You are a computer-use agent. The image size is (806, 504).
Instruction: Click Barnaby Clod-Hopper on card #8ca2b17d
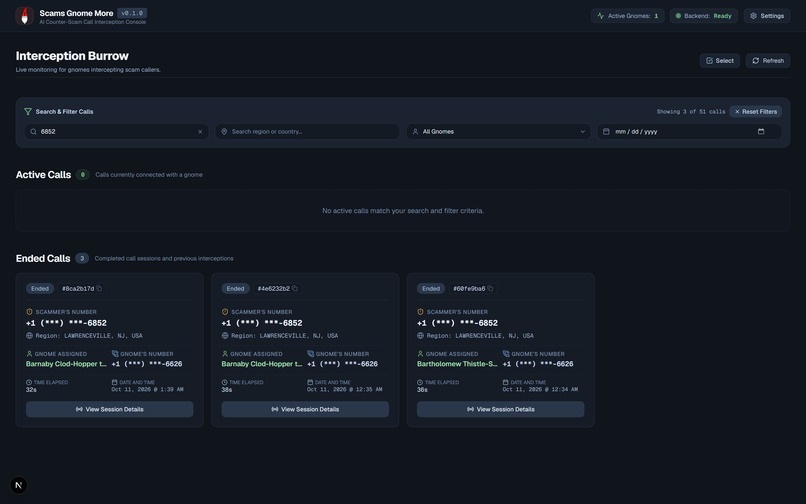pyautogui.click(x=66, y=364)
